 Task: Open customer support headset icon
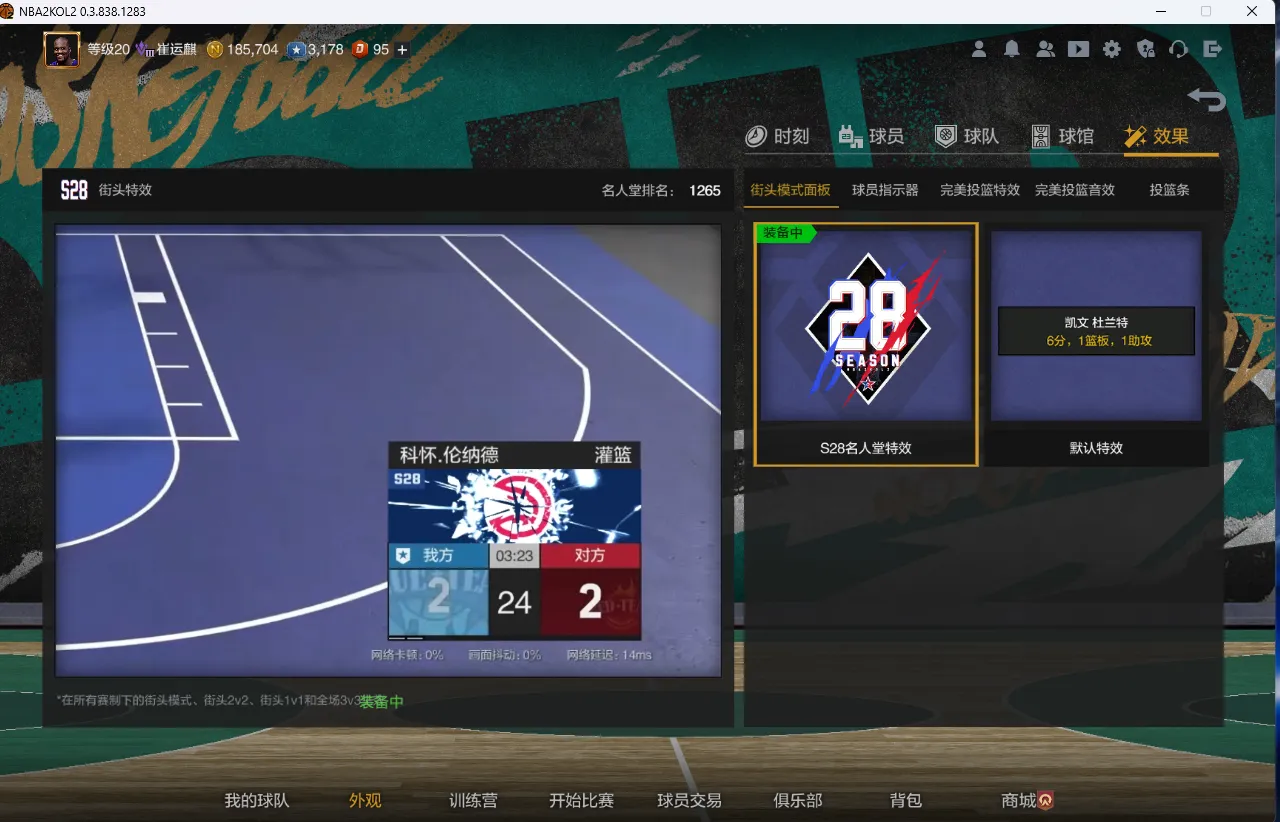pyautogui.click(x=1179, y=49)
